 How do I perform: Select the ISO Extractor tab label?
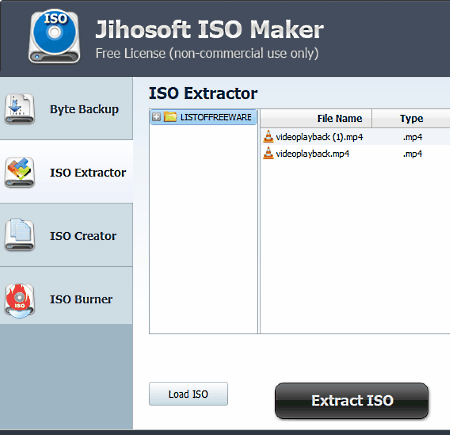coord(88,173)
